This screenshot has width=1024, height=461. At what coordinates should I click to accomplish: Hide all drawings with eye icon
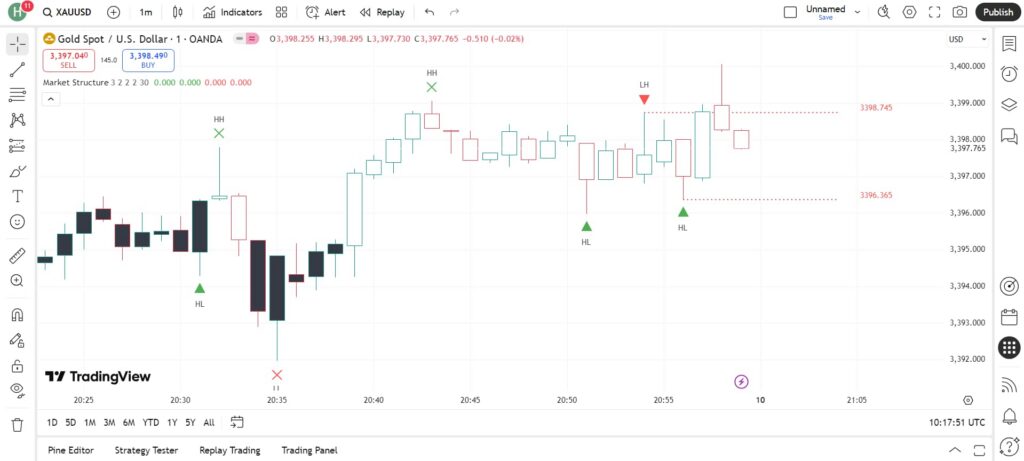pos(18,390)
